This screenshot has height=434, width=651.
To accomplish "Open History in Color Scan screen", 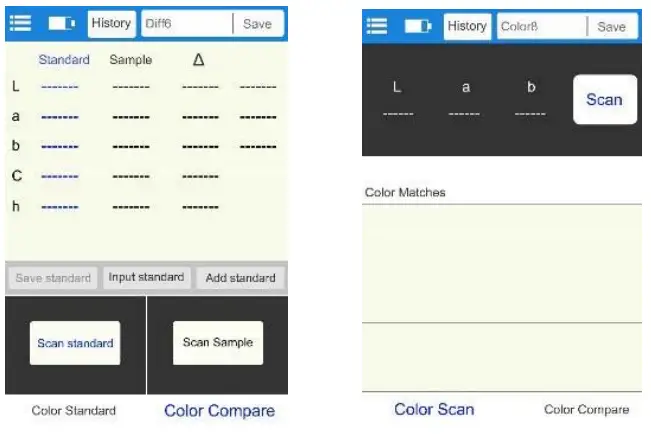I will tap(467, 27).
